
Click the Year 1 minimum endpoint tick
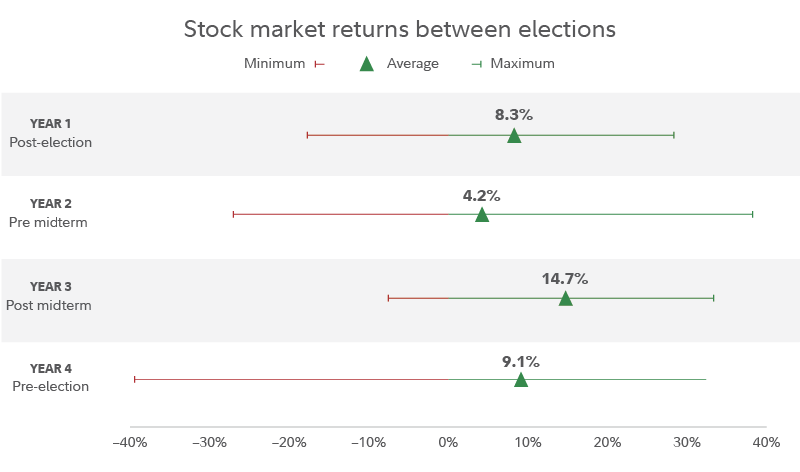click(307, 135)
